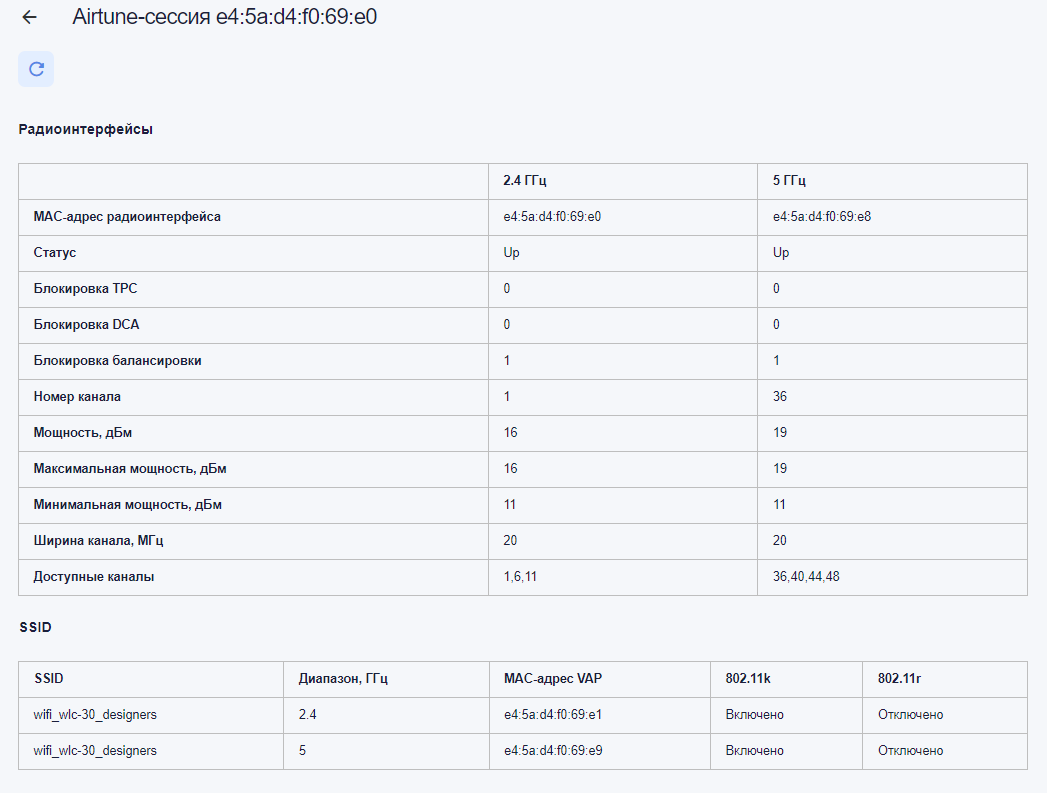This screenshot has height=793, width=1047.
Task: Click available channels 1,6,11 cell
Action: [520, 577]
